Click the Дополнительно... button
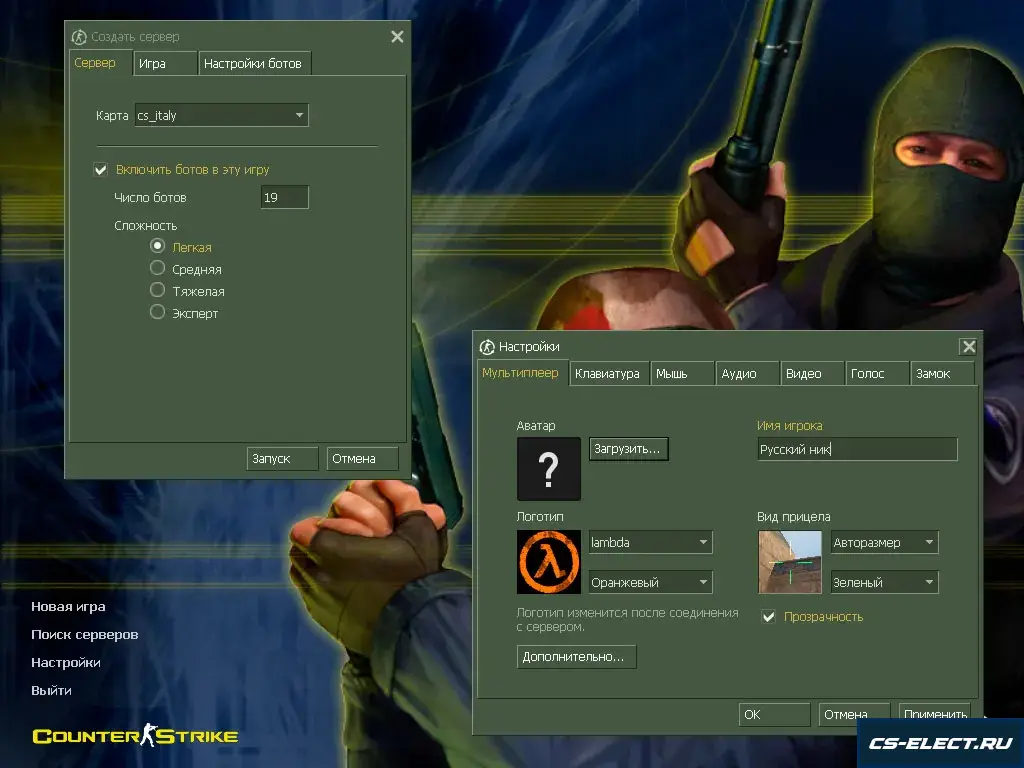 pyautogui.click(x=576, y=656)
